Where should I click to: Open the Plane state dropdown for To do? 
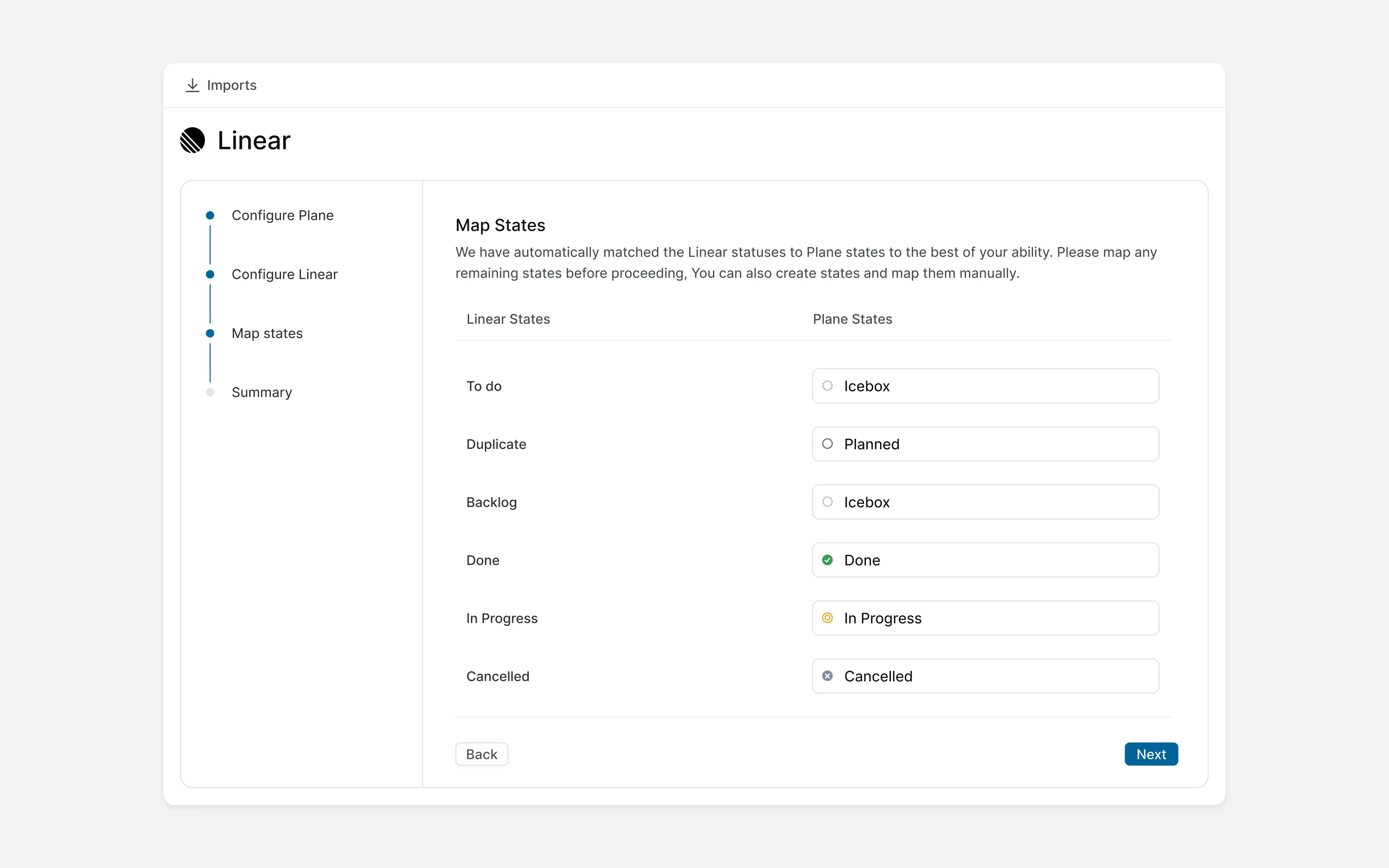[x=985, y=386]
